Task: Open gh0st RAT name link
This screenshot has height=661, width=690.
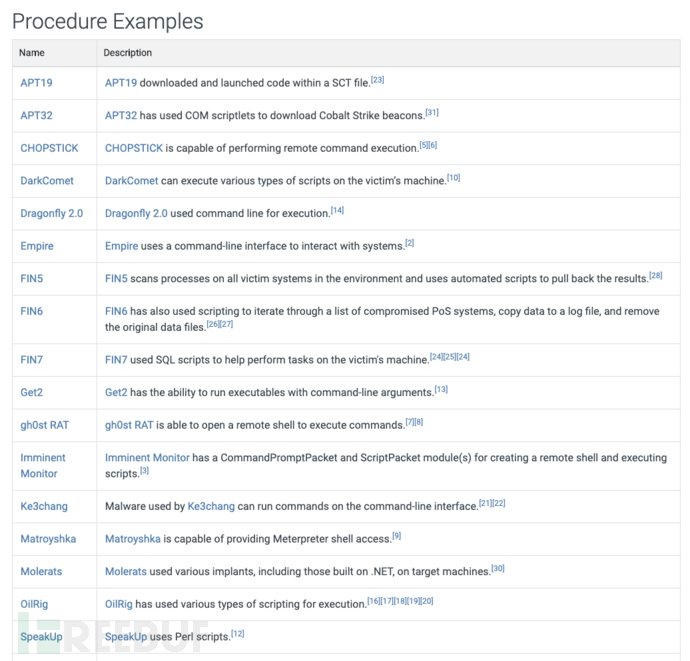Action: point(44,425)
